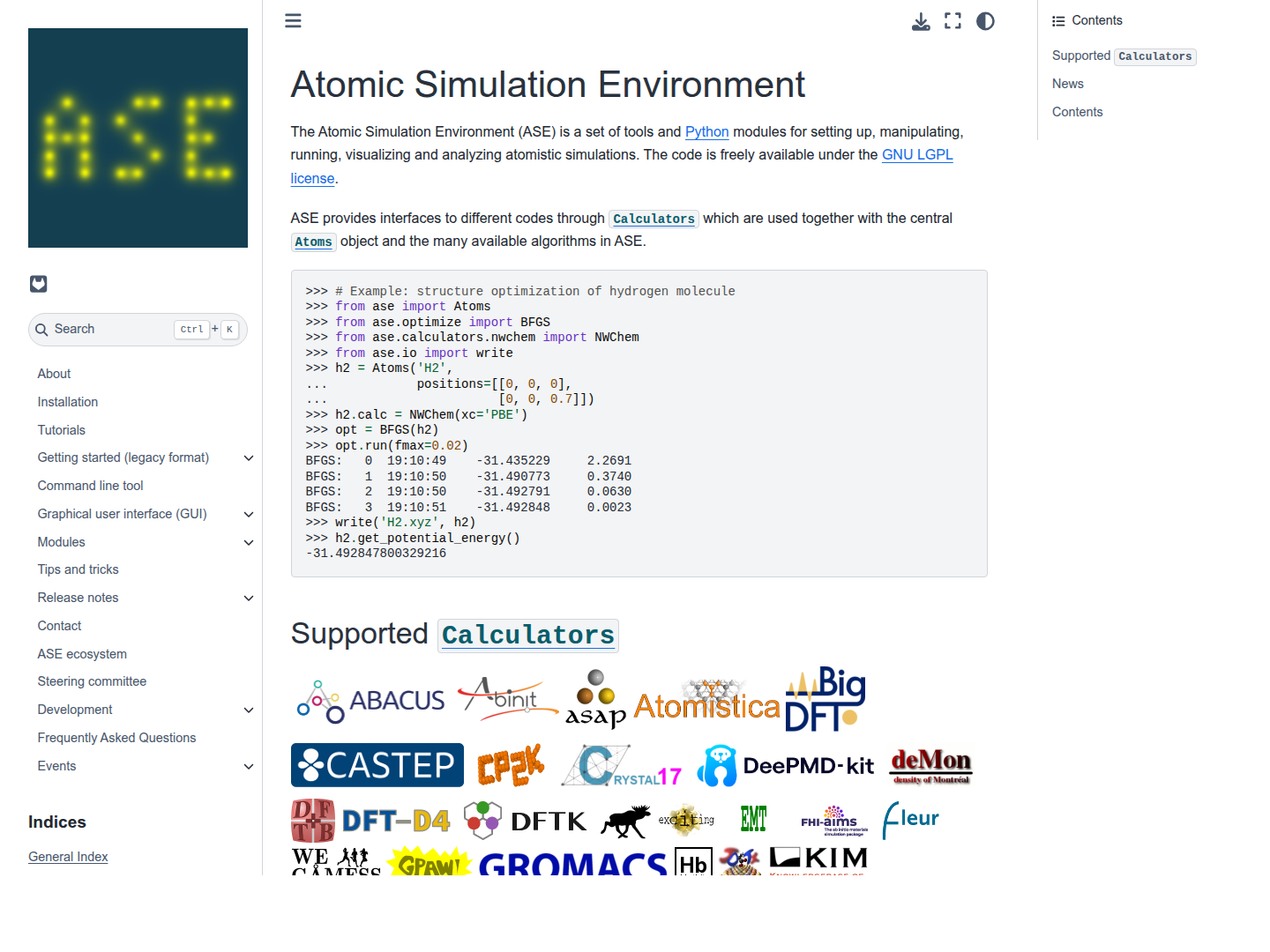This screenshot has width=1270, height=952.
Task: Click Calculators link in Supported heading
Action: (528, 636)
